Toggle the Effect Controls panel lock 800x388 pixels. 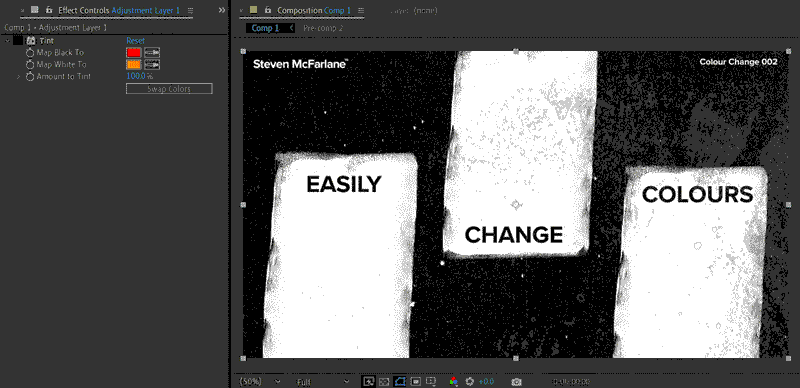click(x=49, y=10)
